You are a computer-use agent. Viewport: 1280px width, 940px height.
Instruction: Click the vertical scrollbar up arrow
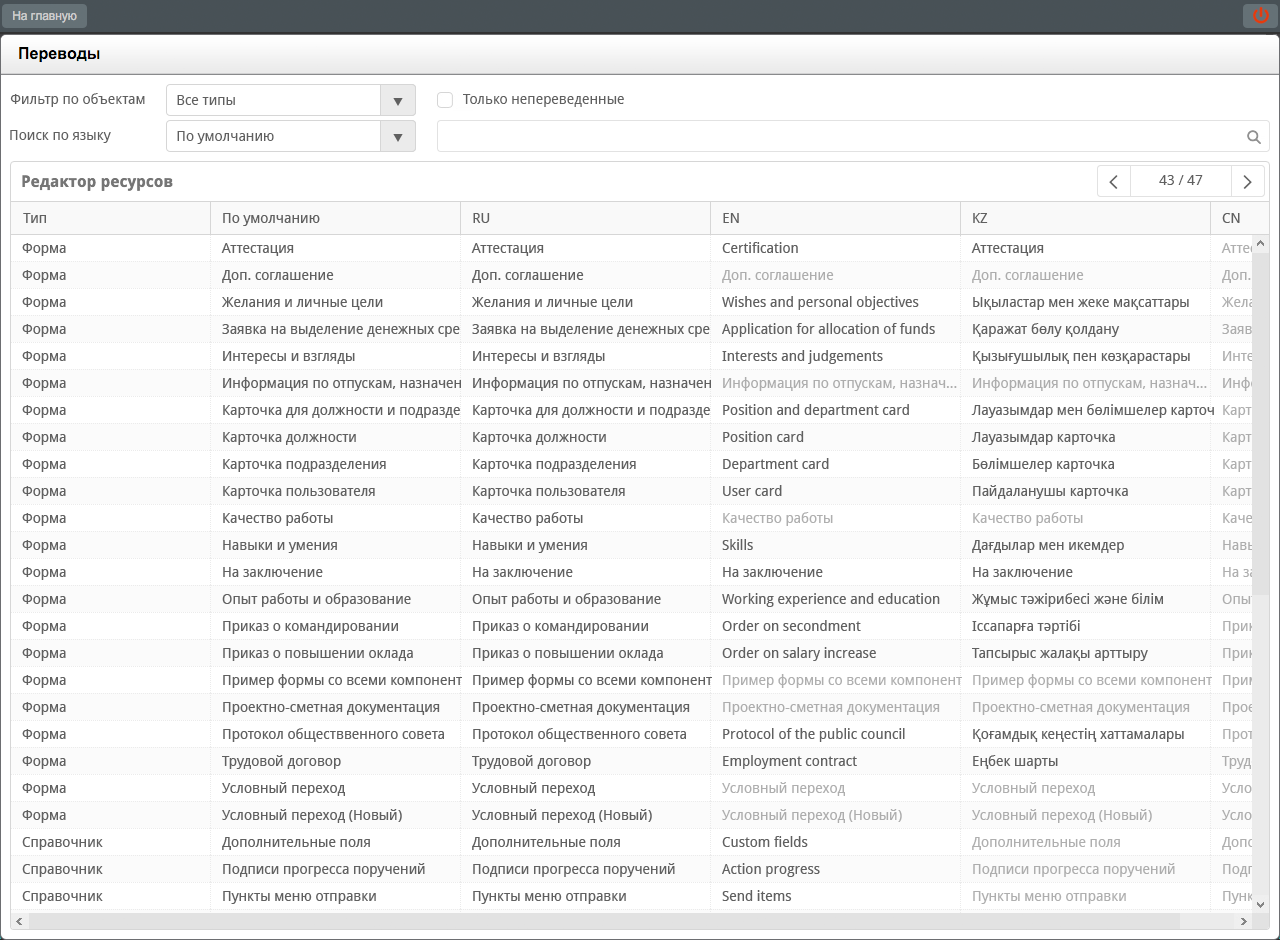(x=1261, y=243)
